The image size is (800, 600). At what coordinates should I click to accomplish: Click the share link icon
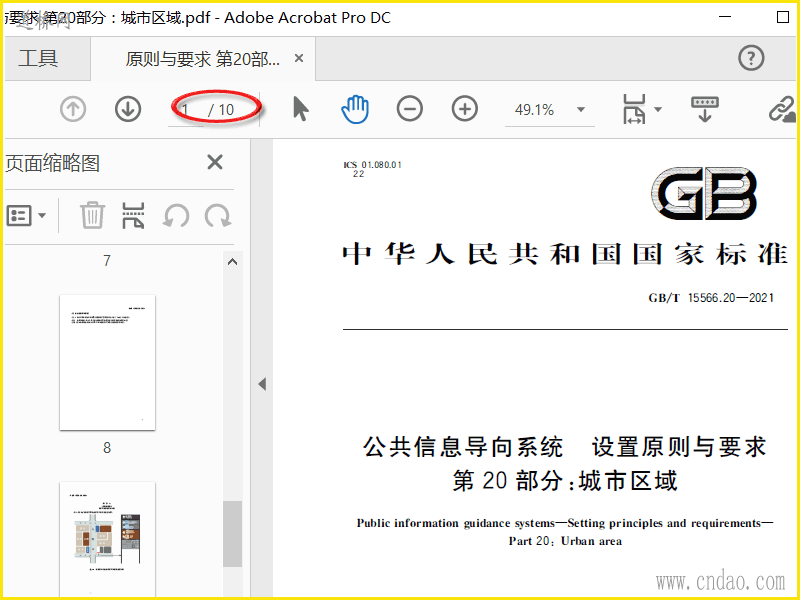pos(783,109)
